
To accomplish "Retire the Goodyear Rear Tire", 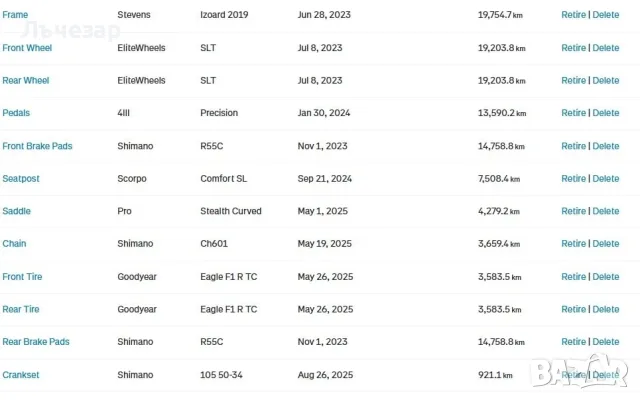I will [573, 309].
